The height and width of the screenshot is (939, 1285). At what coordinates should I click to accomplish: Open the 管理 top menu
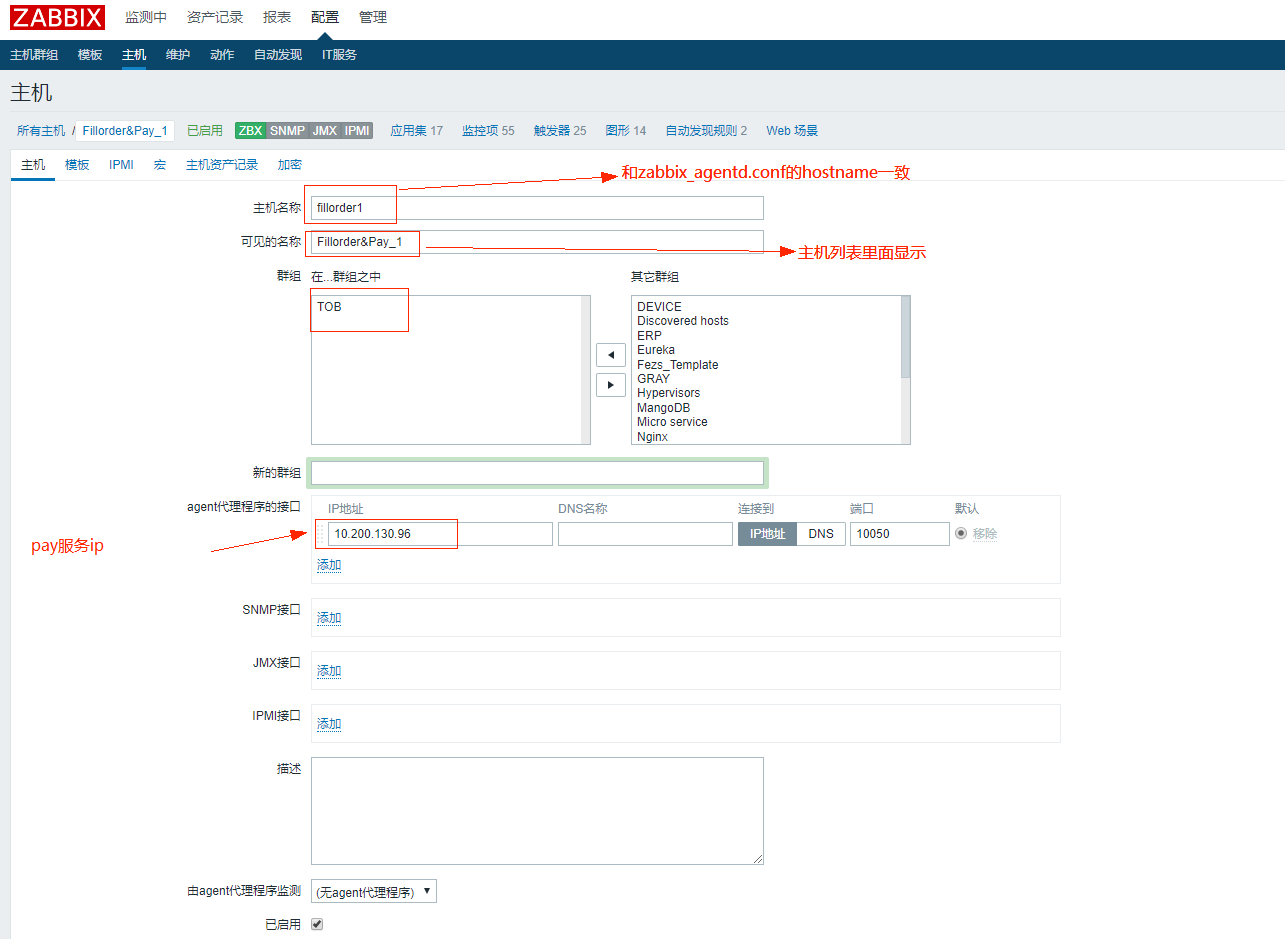373,17
